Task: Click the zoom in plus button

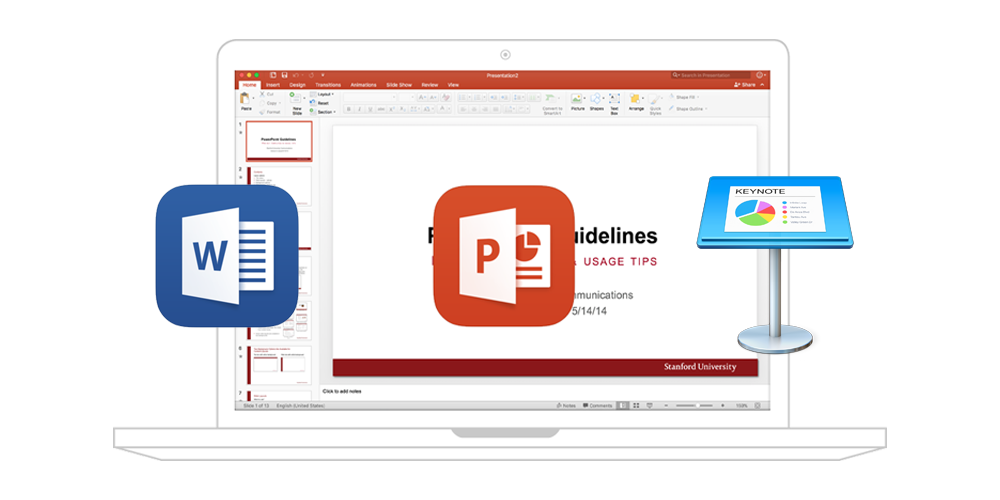Action: [723, 406]
